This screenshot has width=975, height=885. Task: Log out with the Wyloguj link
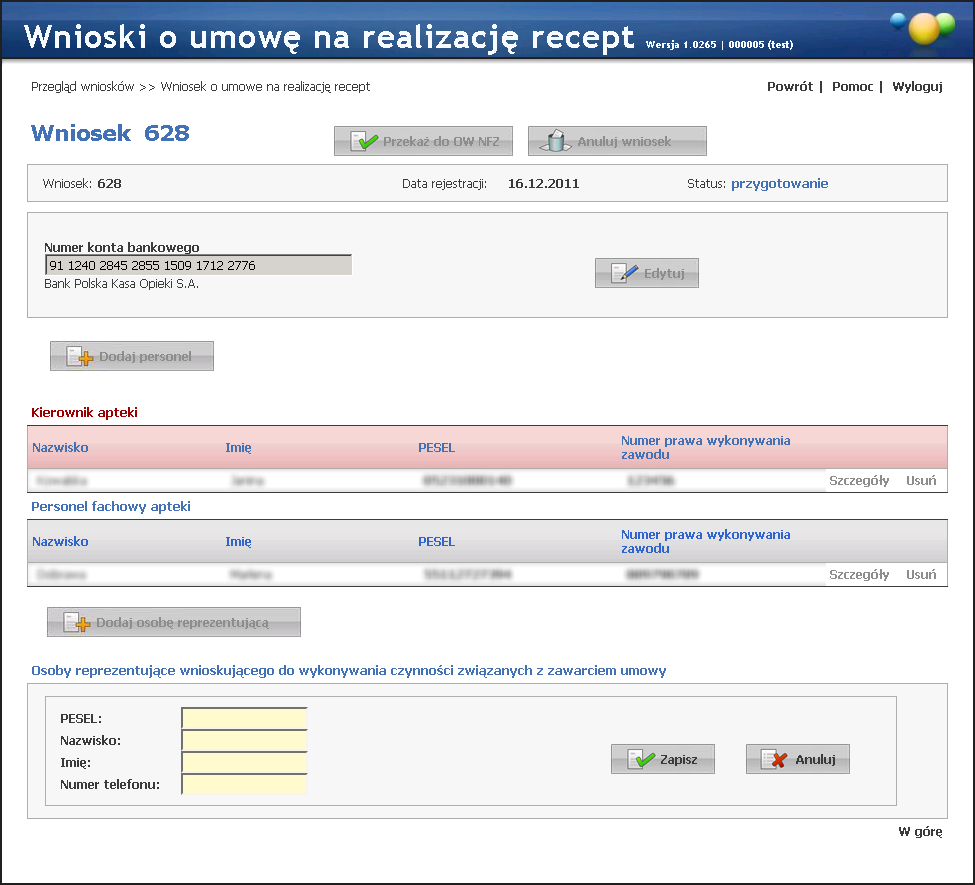tap(917, 87)
